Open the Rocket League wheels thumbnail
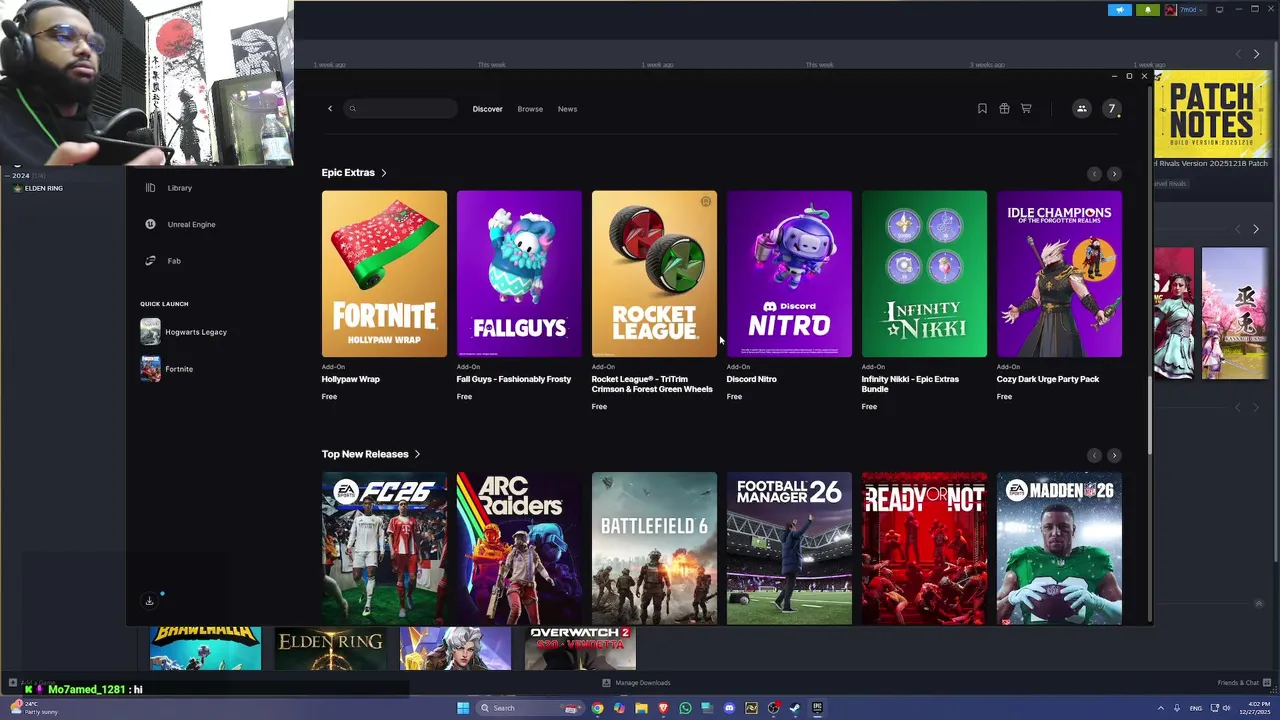The height and width of the screenshot is (720, 1280). tap(654, 274)
